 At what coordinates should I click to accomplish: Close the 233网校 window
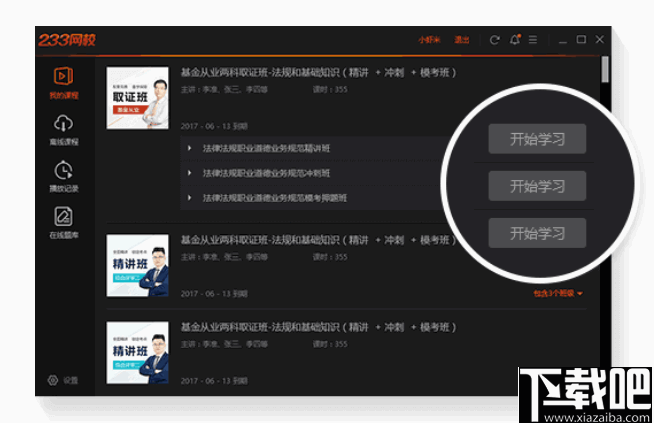pos(600,39)
